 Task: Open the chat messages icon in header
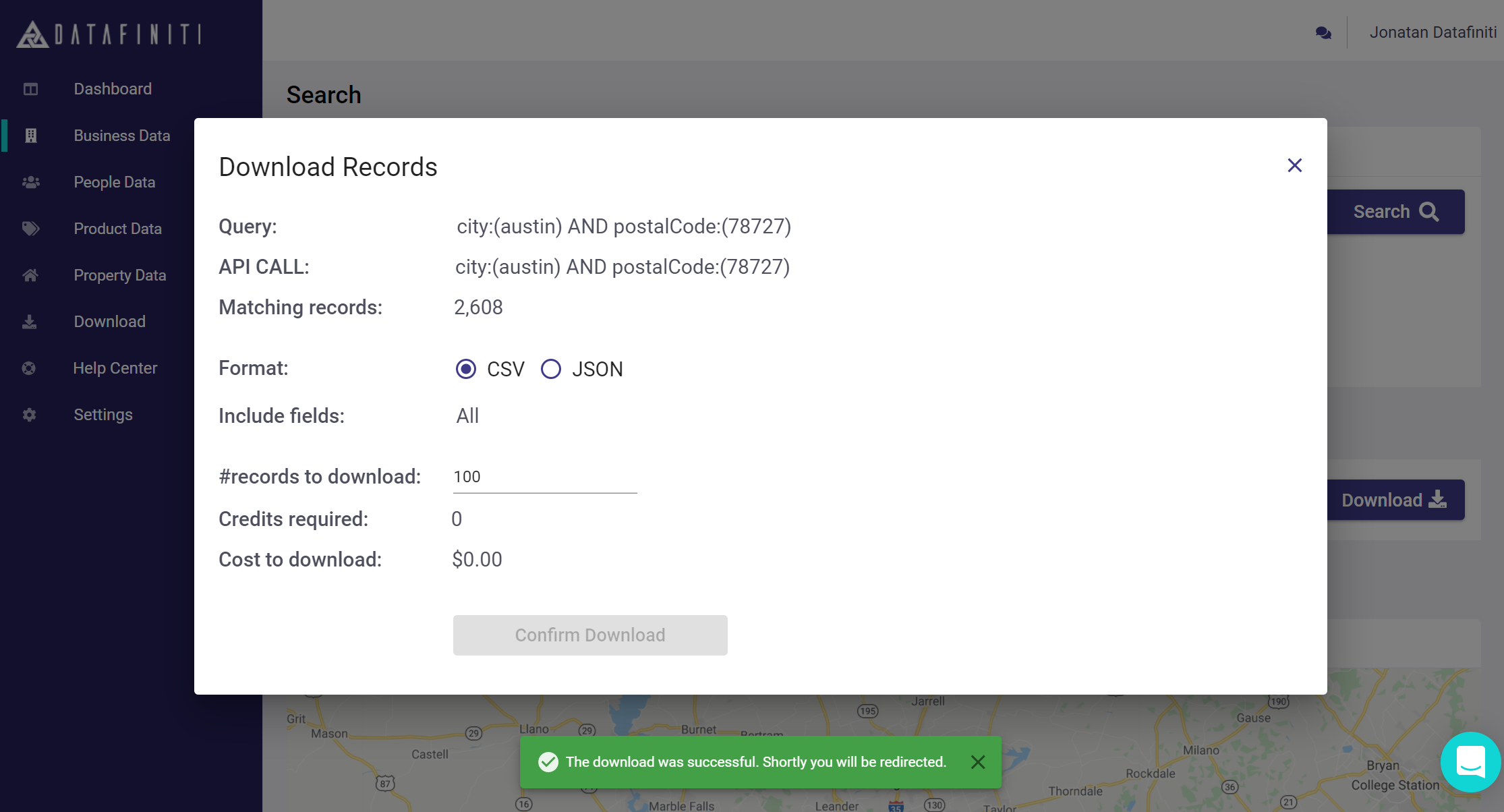click(1323, 32)
